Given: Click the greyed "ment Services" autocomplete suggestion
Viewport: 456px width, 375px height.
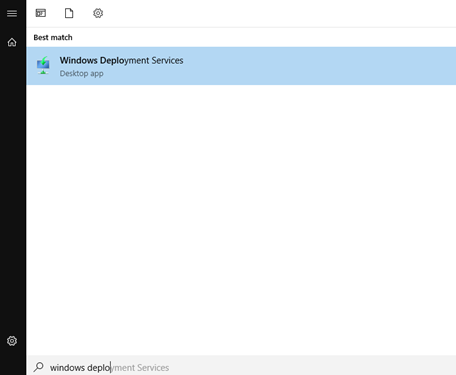Looking at the screenshot, I should tap(140, 367).
